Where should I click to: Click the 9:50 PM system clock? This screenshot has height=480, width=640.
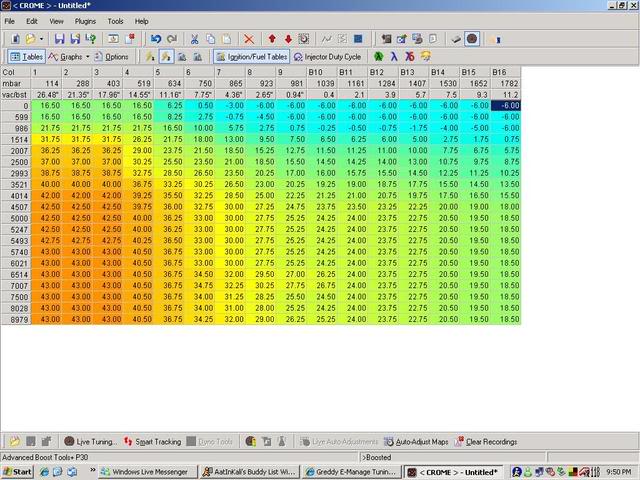coord(619,472)
